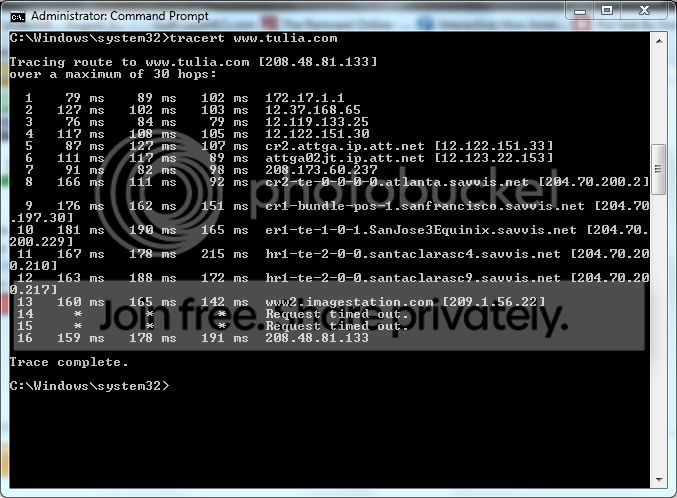Click the Command Prompt system menu icon

(18, 17)
